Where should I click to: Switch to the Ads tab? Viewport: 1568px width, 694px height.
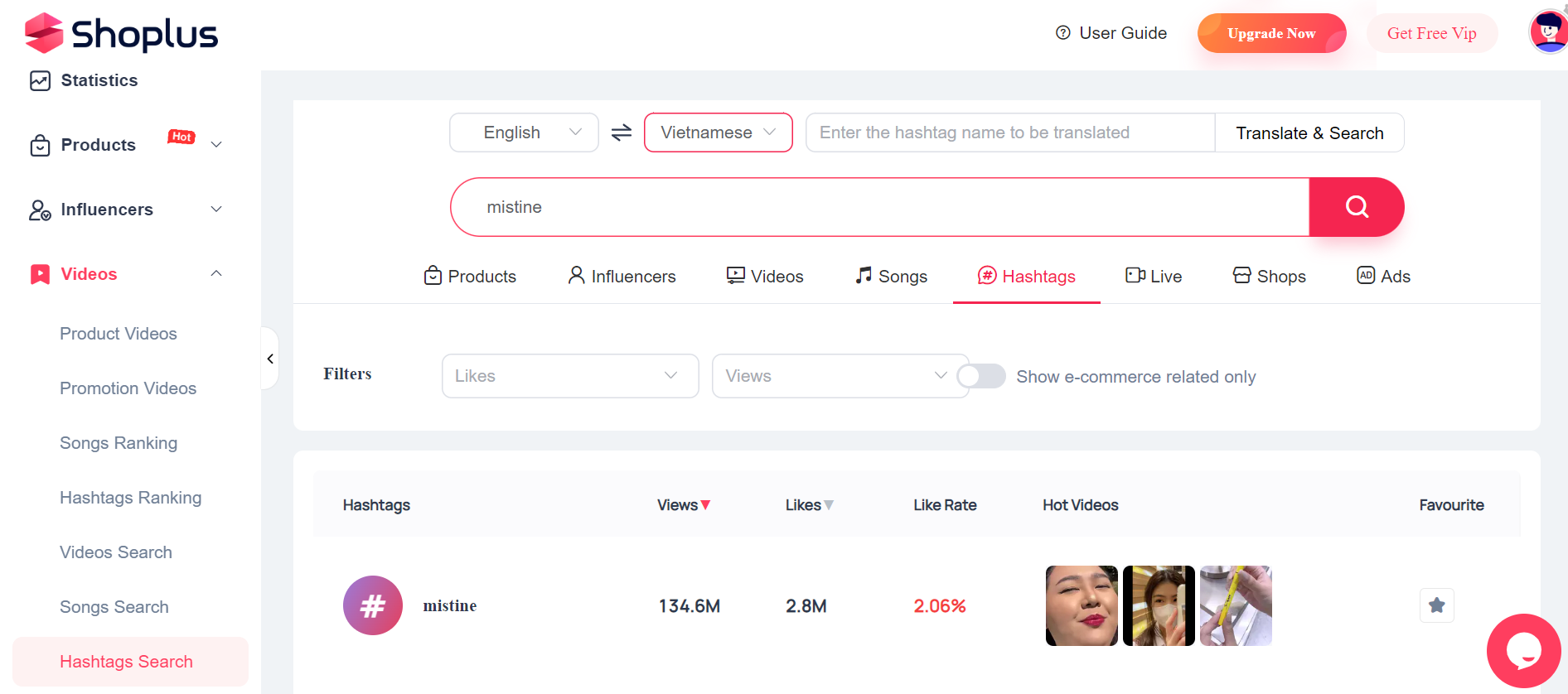(1383, 277)
